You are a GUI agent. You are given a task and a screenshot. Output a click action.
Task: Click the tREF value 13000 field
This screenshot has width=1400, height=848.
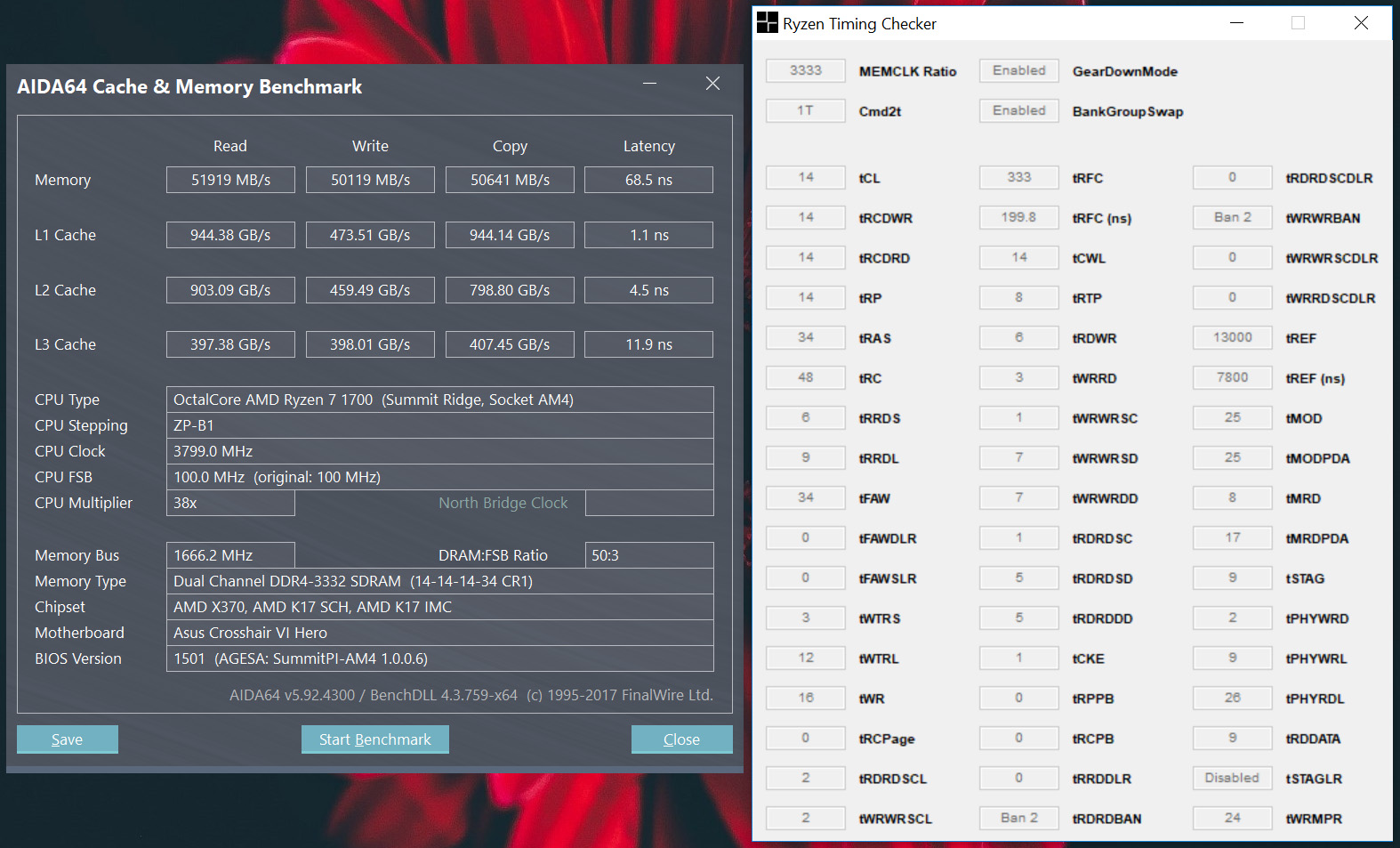tap(1233, 337)
